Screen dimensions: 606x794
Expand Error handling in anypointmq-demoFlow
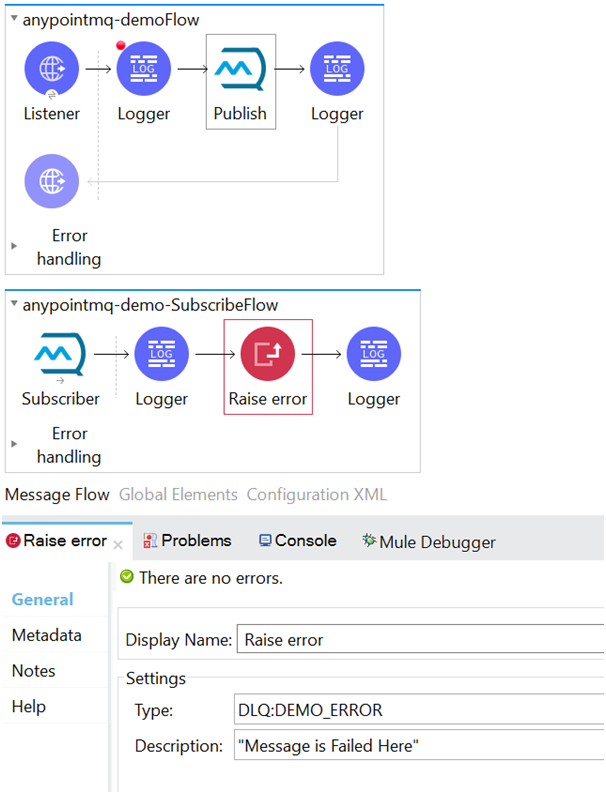click(14, 245)
